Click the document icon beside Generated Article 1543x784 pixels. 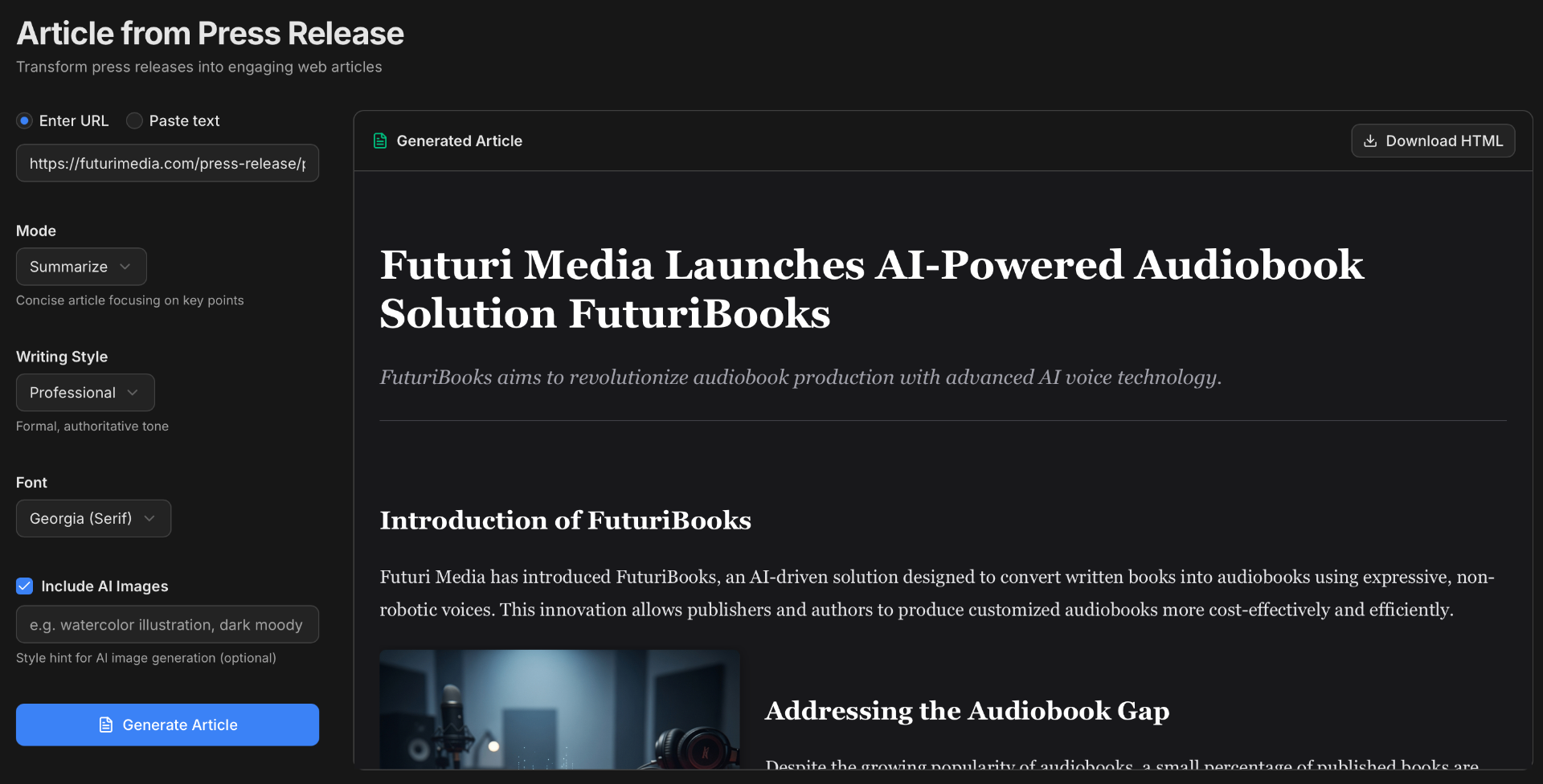[380, 141]
